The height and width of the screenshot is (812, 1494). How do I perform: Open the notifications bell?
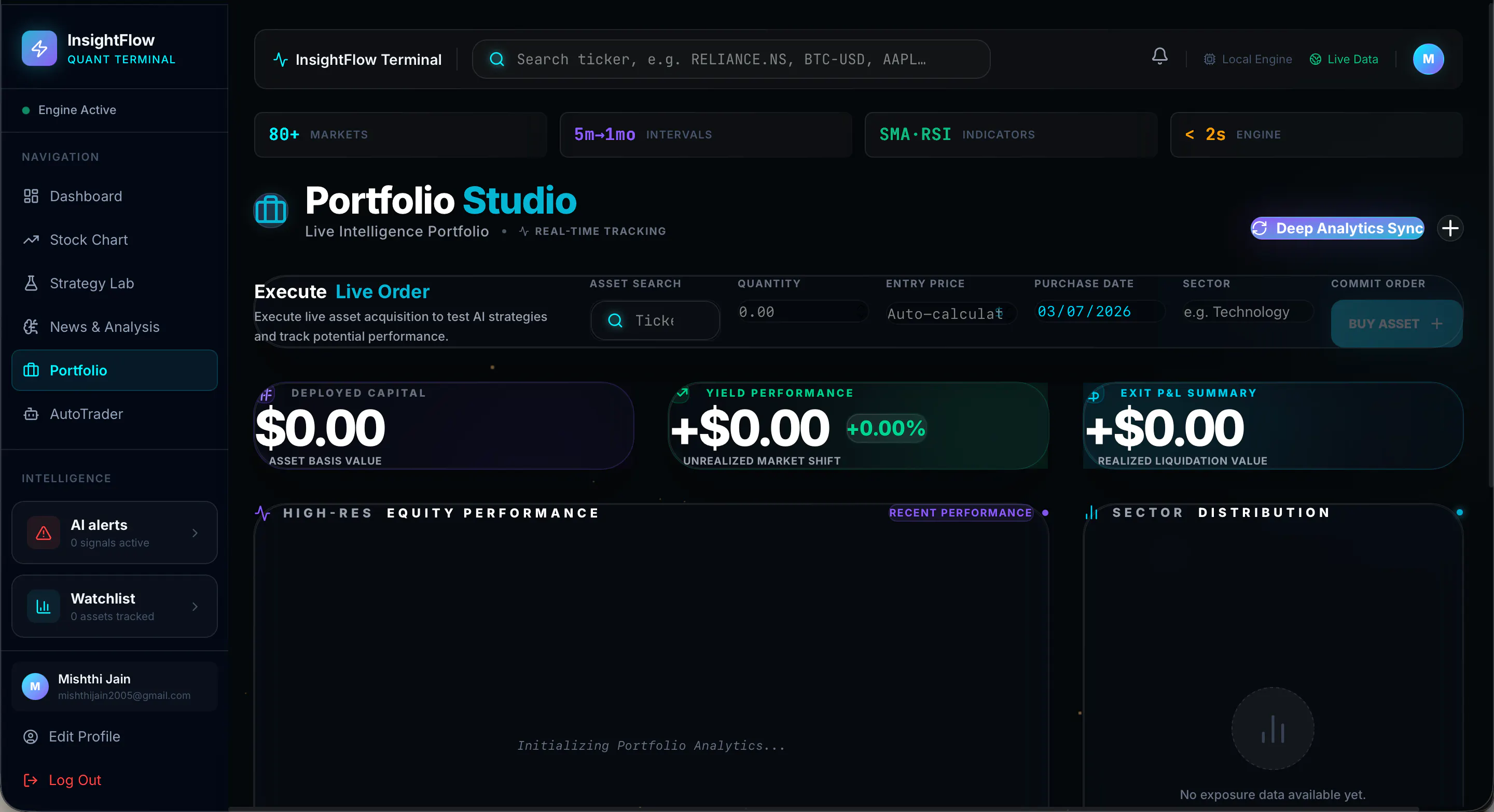coord(1159,56)
